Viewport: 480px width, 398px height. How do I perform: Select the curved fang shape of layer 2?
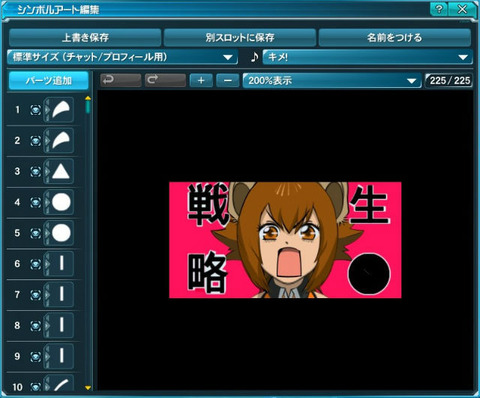pos(61,141)
